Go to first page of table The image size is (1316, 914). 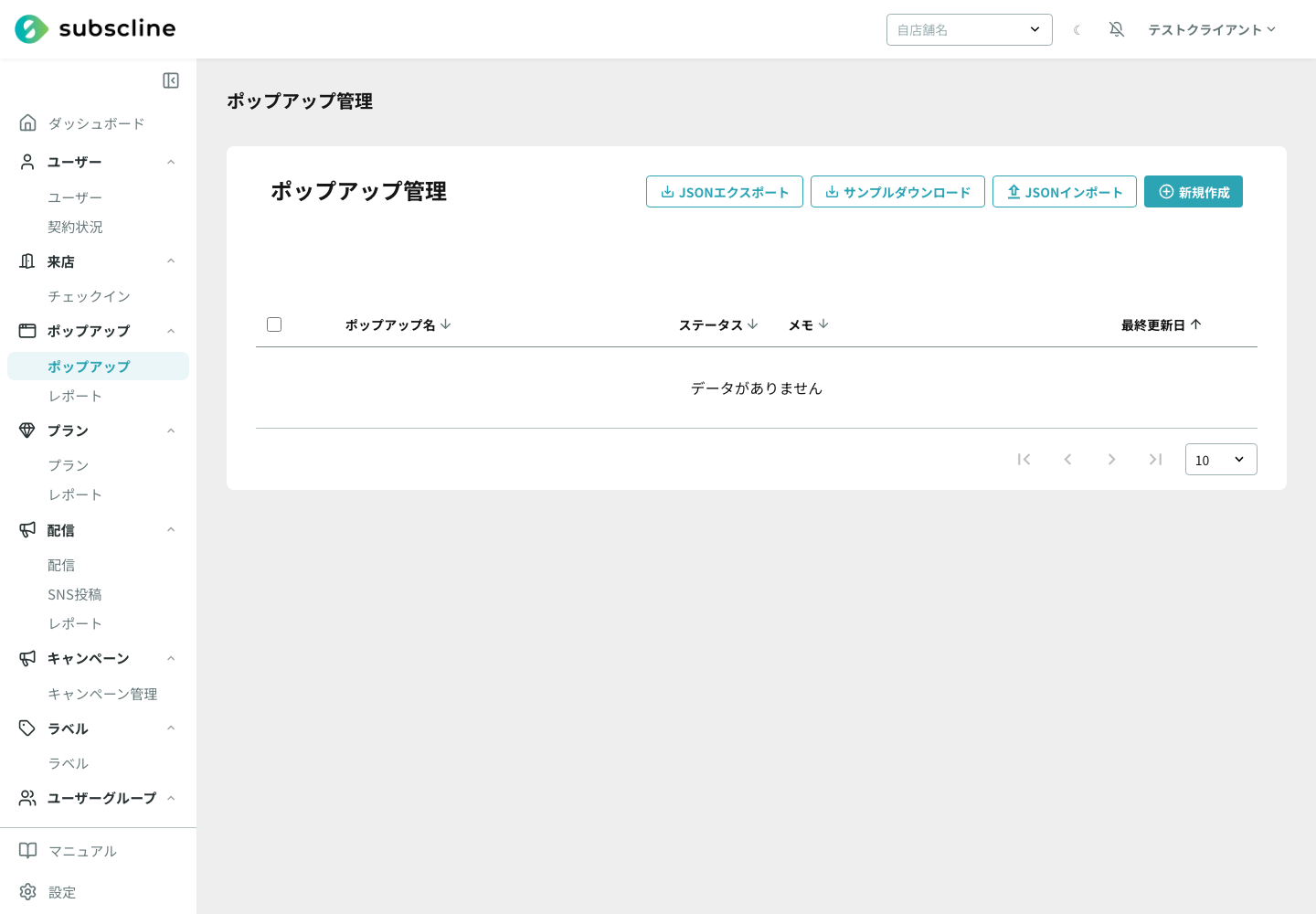1024,459
